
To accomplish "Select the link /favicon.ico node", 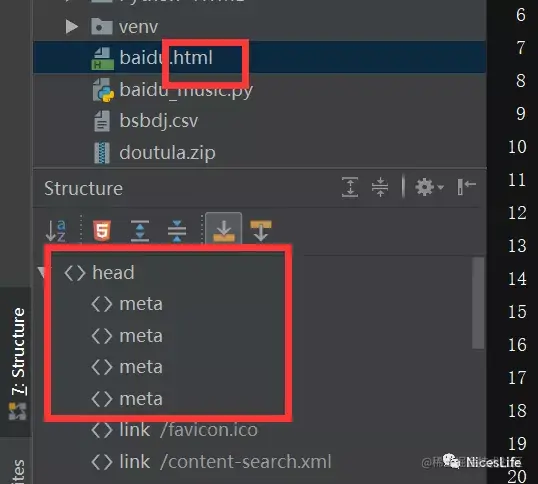I will pyautogui.click(x=175, y=430).
